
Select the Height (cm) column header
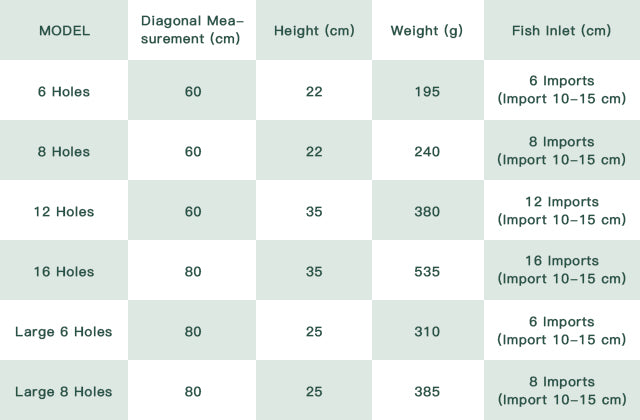pos(314,30)
